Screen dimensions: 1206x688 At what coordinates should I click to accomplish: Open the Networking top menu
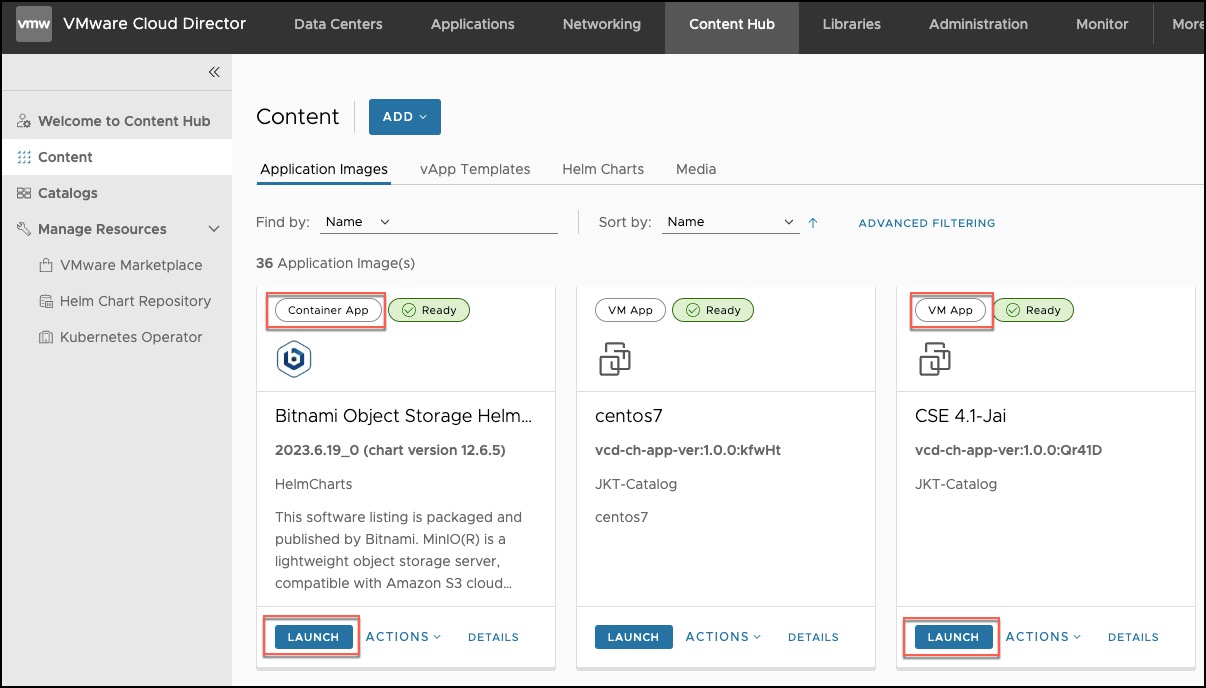[x=601, y=25]
